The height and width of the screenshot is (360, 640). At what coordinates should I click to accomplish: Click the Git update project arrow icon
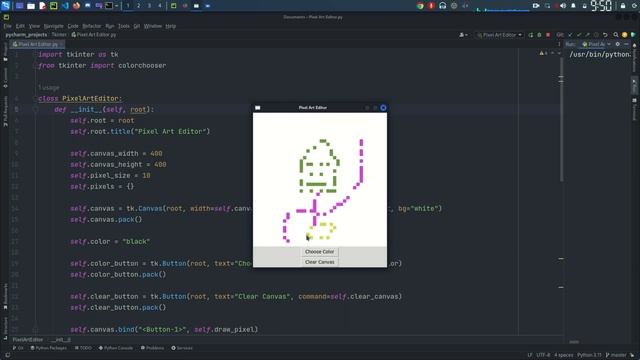pyautogui.click(x=570, y=35)
